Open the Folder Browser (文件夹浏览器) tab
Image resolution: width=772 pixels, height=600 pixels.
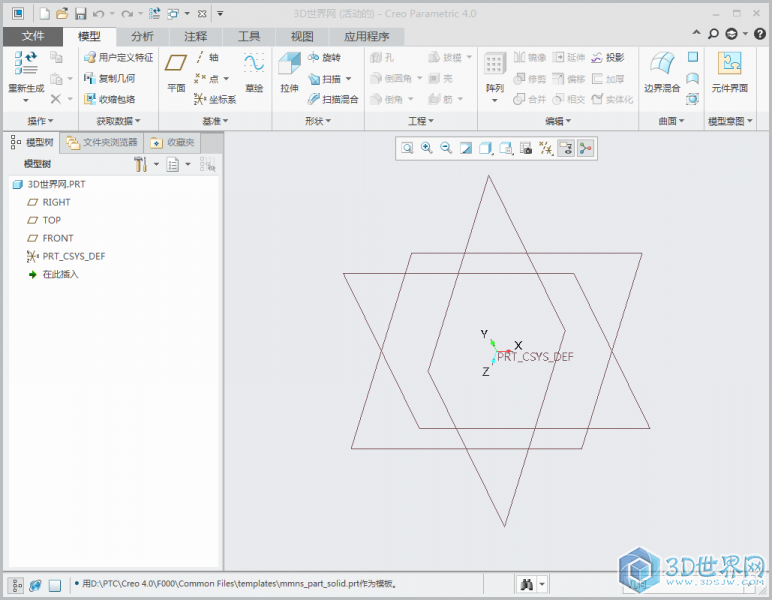click(102, 143)
